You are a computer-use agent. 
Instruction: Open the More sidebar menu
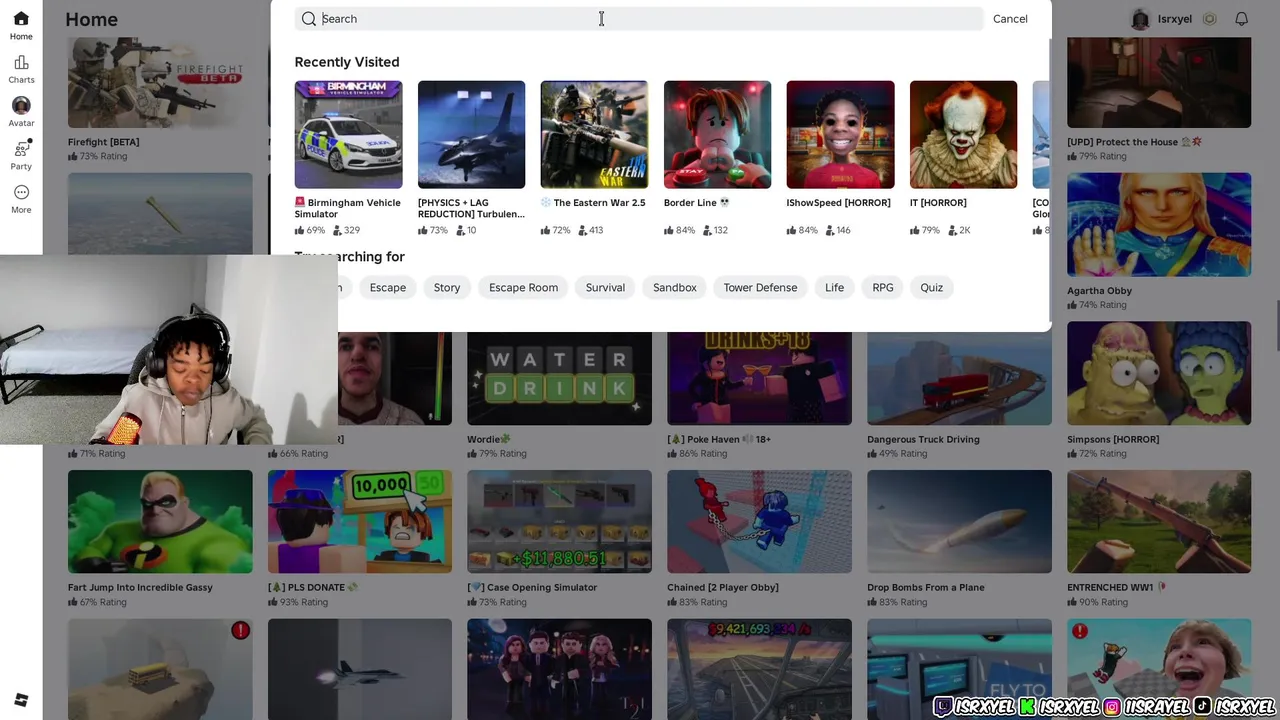pos(21,198)
